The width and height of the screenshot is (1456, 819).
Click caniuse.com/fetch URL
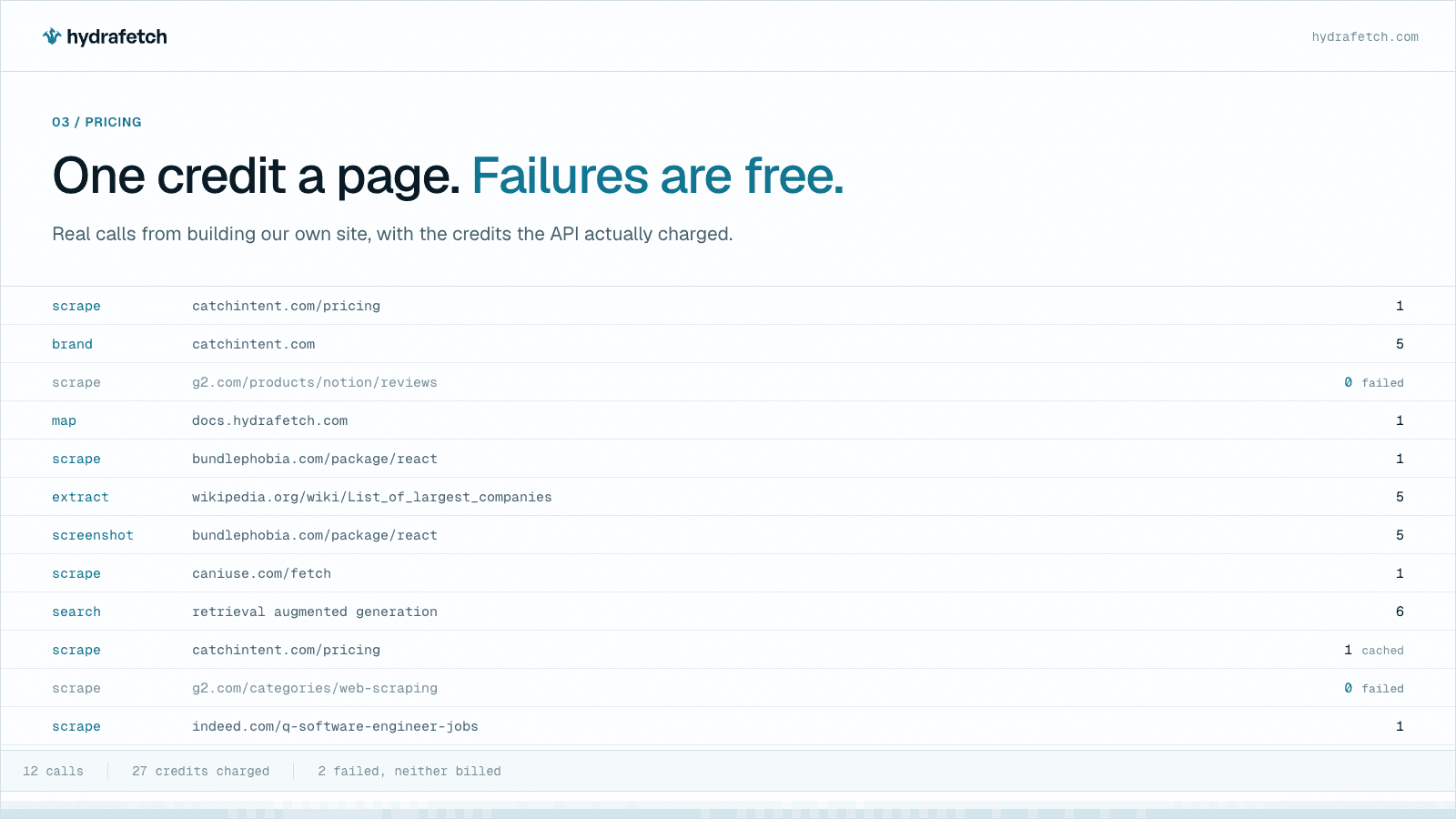(x=261, y=573)
